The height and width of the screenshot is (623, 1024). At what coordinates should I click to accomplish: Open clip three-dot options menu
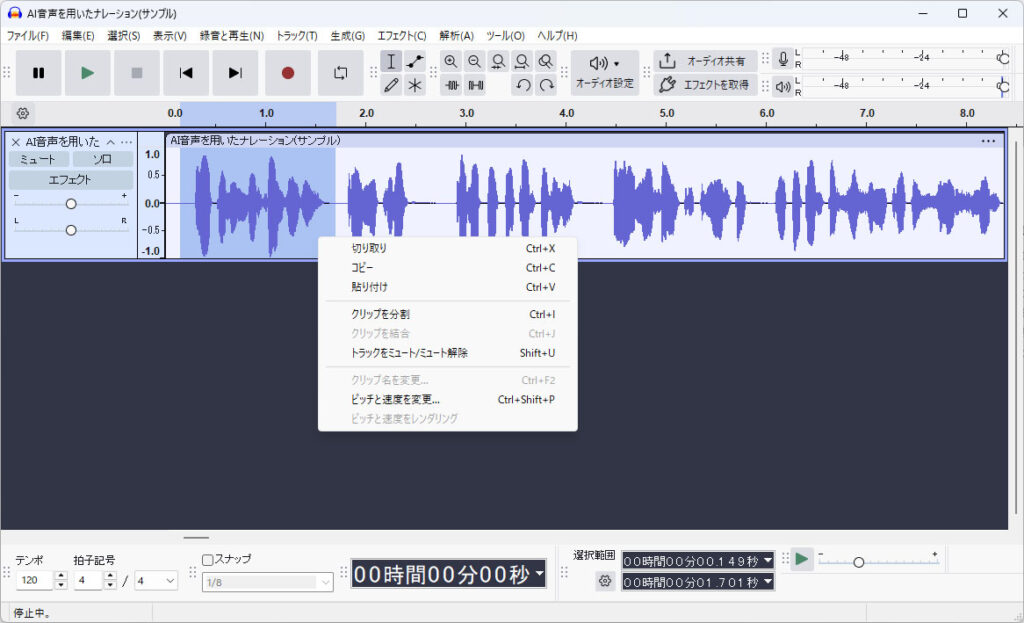coord(988,140)
